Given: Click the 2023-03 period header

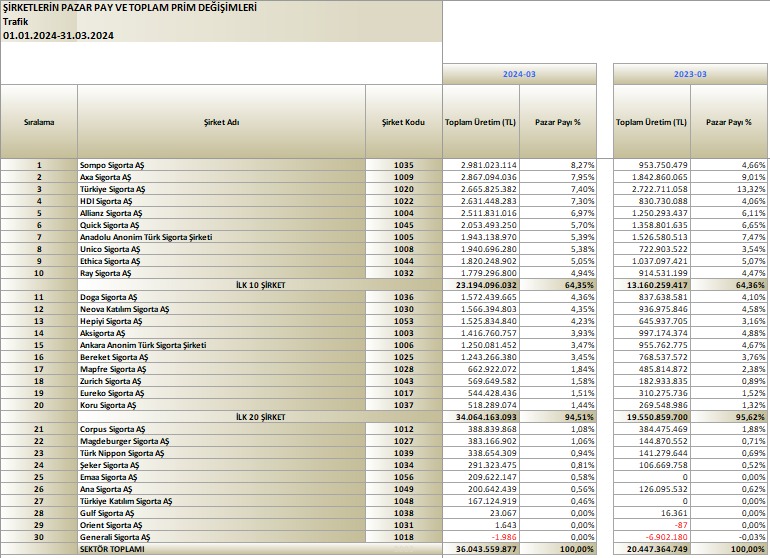Looking at the screenshot, I should [690, 74].
